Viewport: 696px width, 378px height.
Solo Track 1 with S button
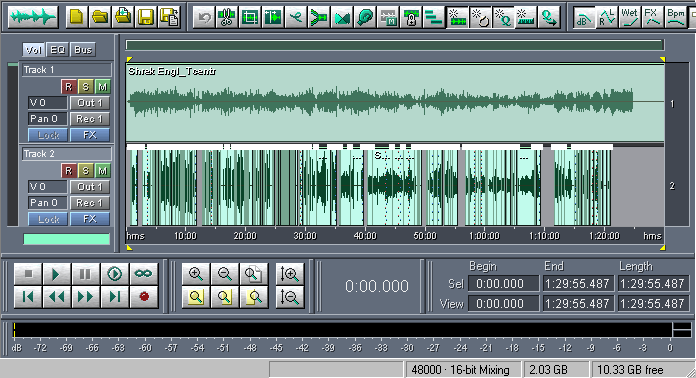86,87
